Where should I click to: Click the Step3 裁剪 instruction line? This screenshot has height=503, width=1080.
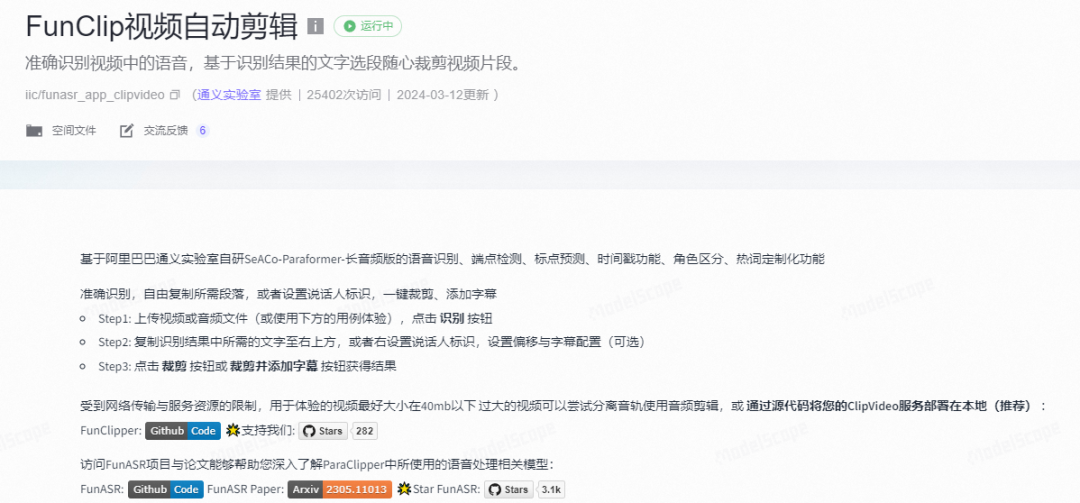(247, 366)
